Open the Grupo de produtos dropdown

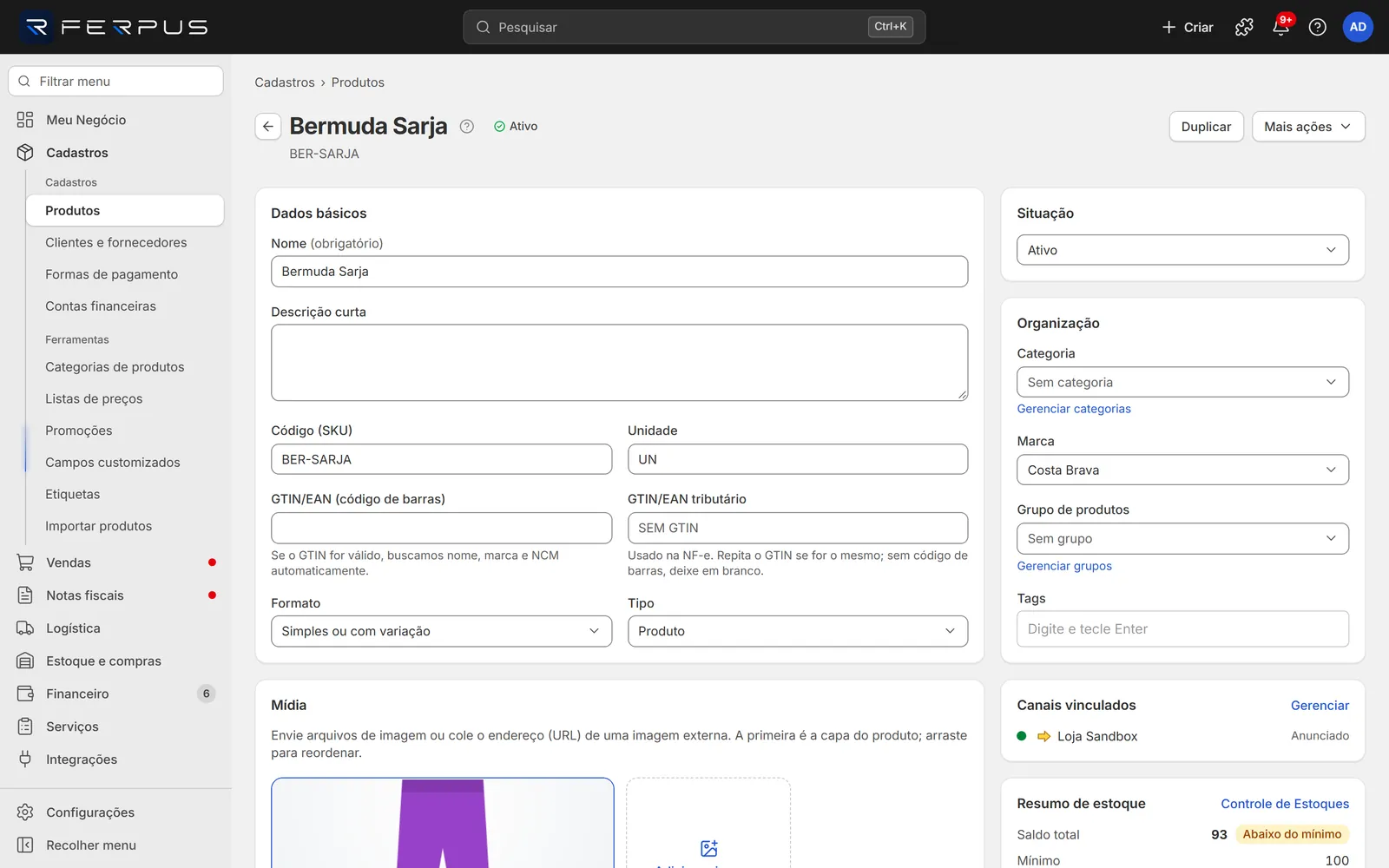click(1182, 538)
